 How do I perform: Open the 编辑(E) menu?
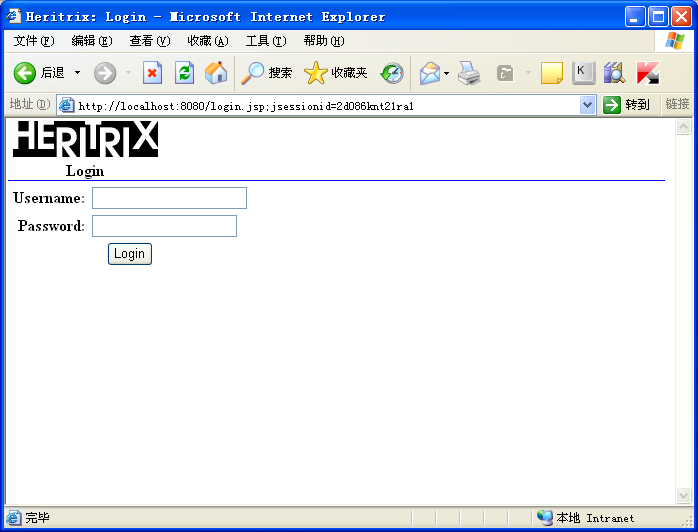click(x=92, y=41)
